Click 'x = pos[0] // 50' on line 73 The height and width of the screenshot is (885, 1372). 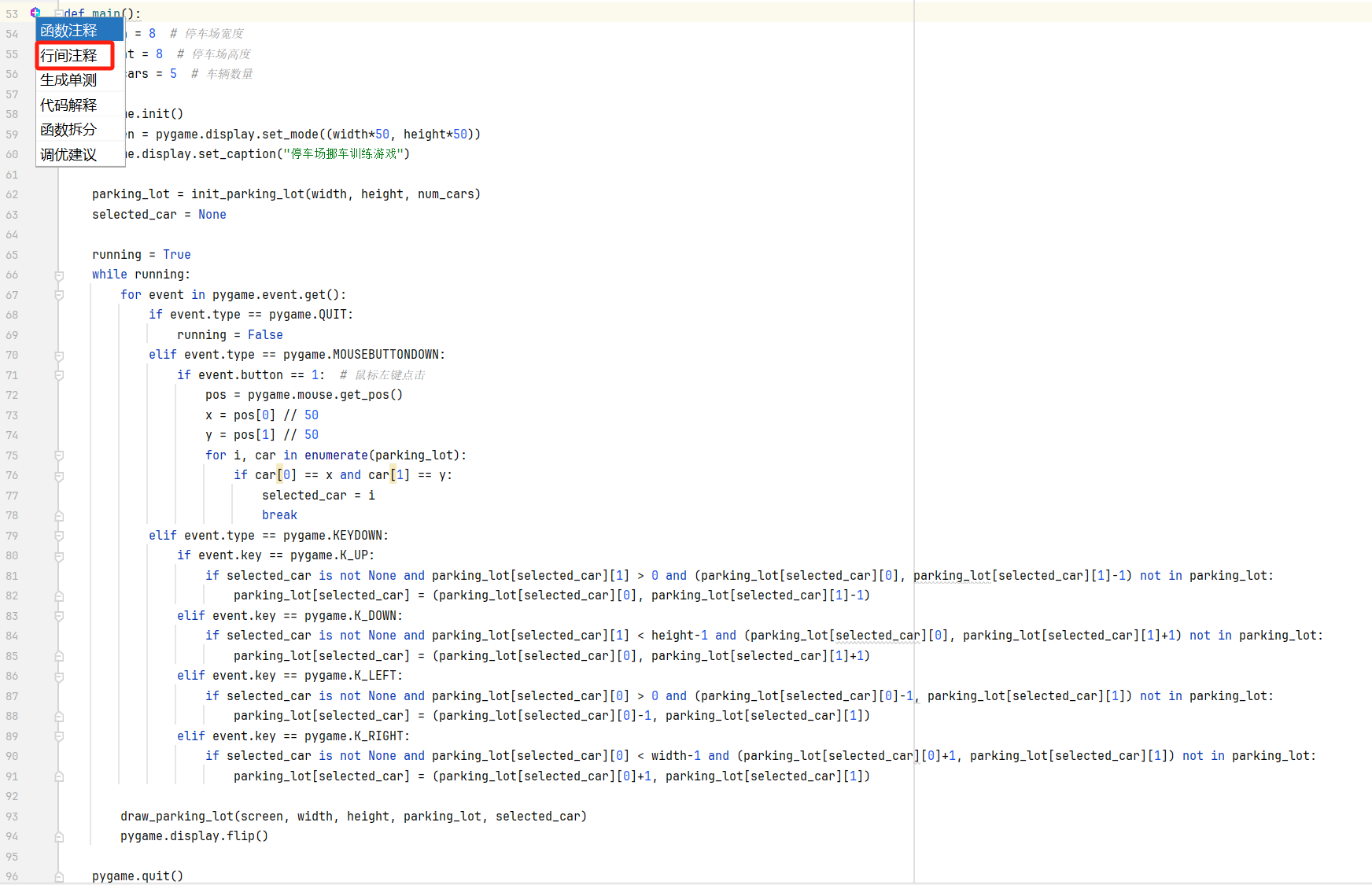tap(262, 415)
